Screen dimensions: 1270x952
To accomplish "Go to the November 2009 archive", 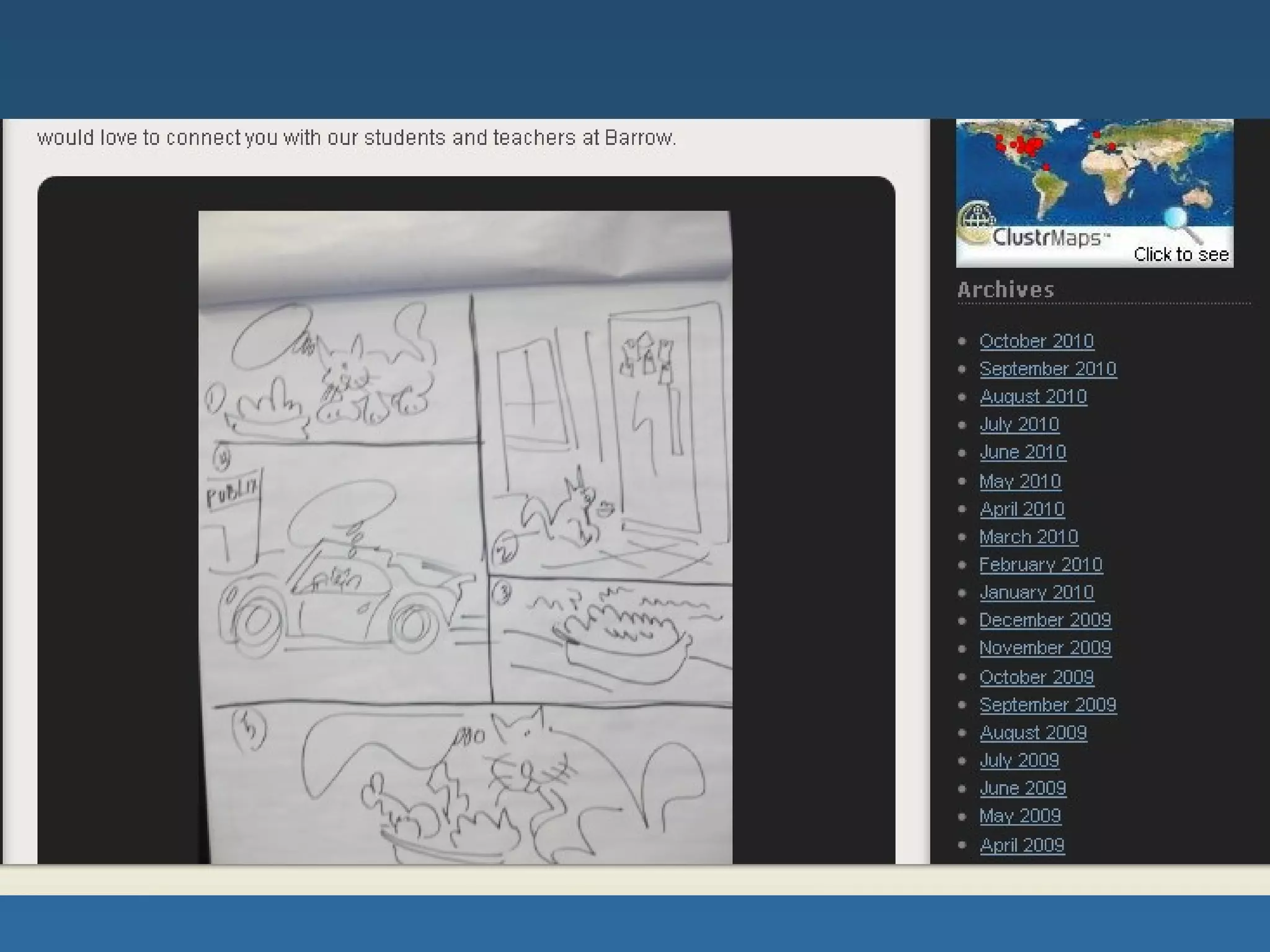I will click(1045, 648).
